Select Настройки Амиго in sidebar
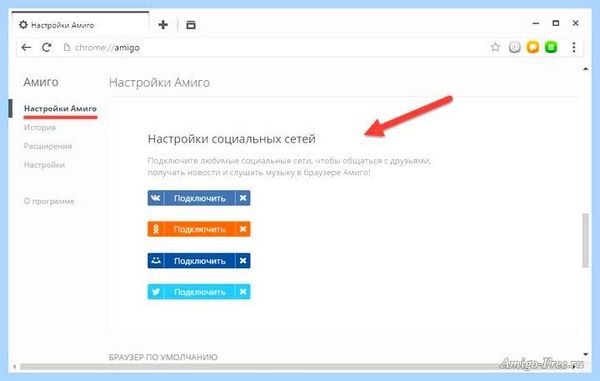Screen dimensions: 600x381 coord(60,109)
